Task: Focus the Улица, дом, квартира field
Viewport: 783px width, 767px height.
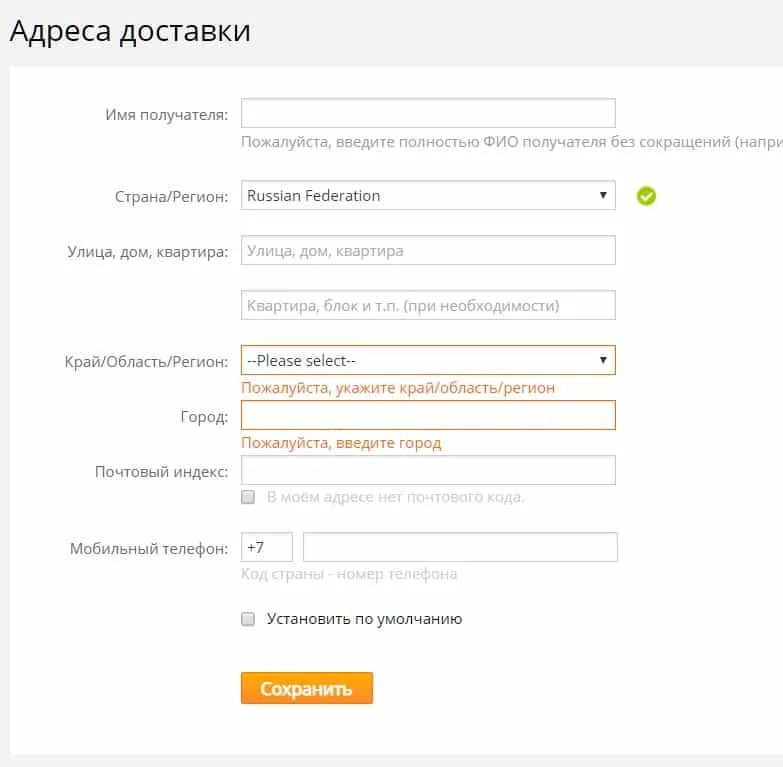Action: pos(428,250)
